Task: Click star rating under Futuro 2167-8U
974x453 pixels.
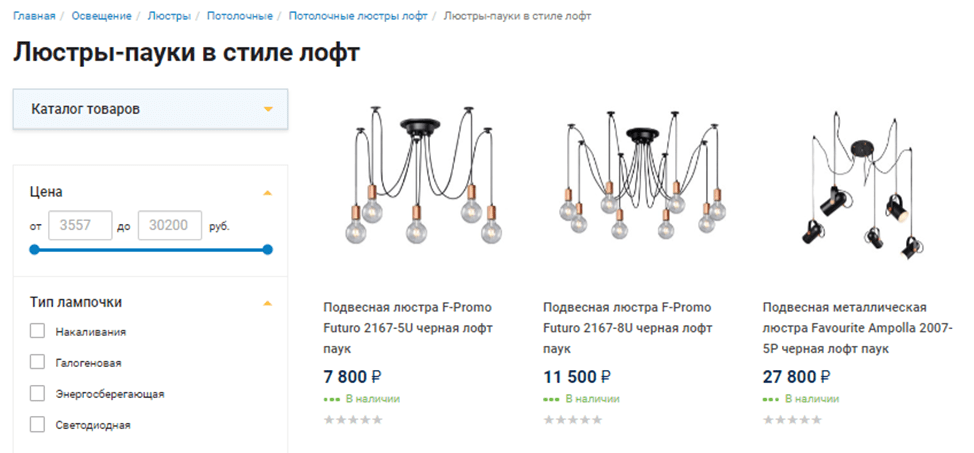Action: tap(572, 420)
